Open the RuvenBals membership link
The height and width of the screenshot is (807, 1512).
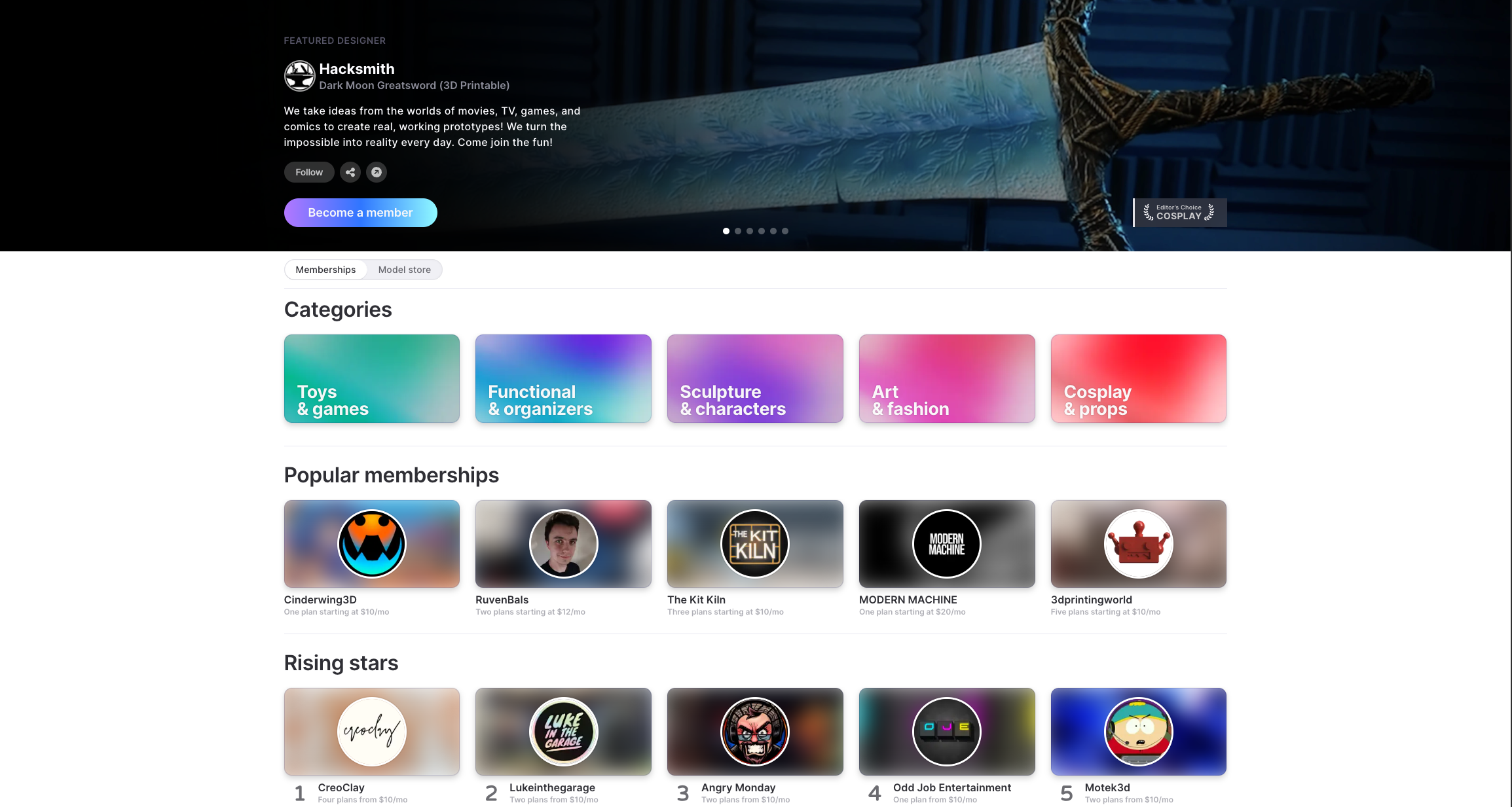502,600
